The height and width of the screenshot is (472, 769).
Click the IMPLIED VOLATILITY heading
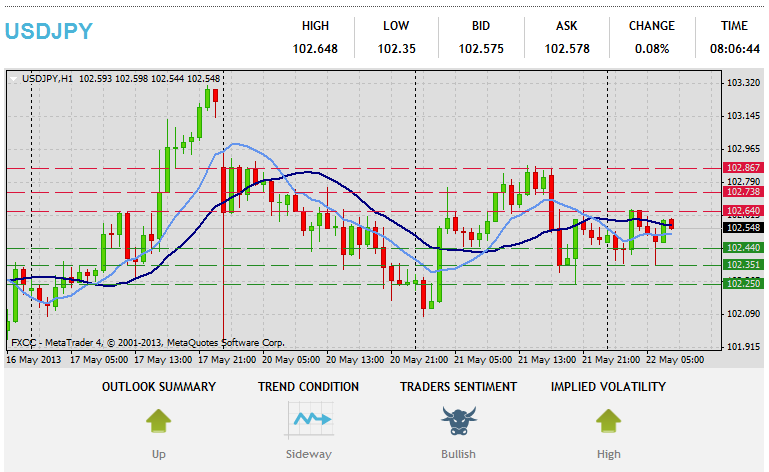(x=608, y=387)
